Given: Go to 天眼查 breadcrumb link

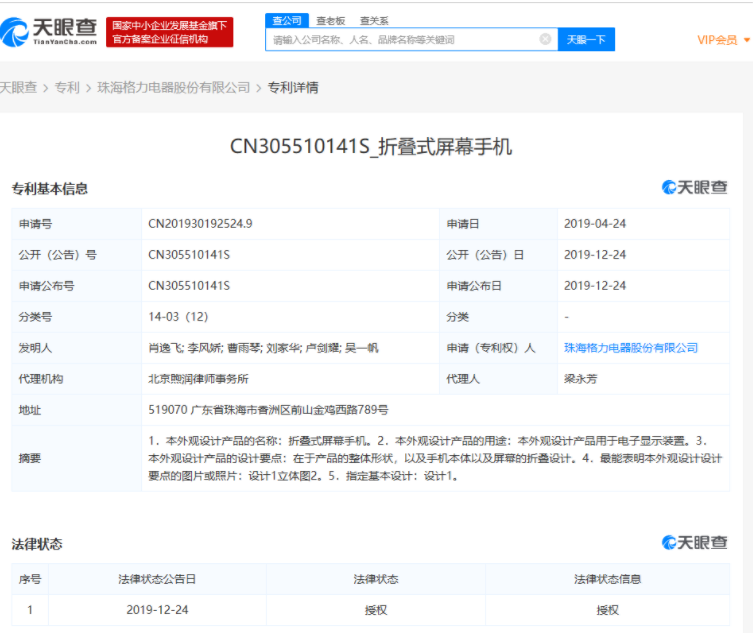Looking at the screenshot, I should pyautogui.click(x=18, y=87).
